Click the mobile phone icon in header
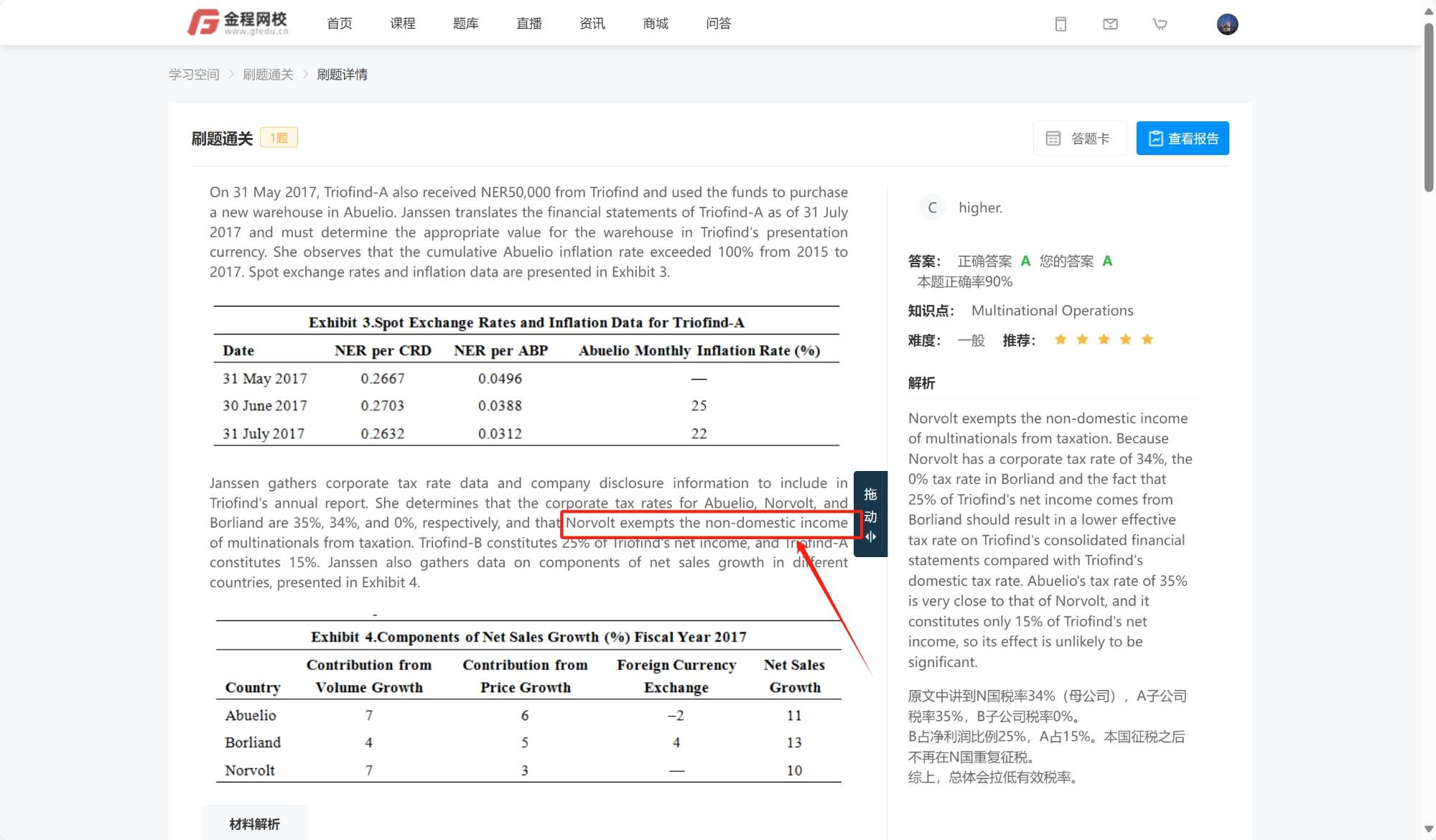This screenshot has height=840, width=1436. click(1060, 24)
